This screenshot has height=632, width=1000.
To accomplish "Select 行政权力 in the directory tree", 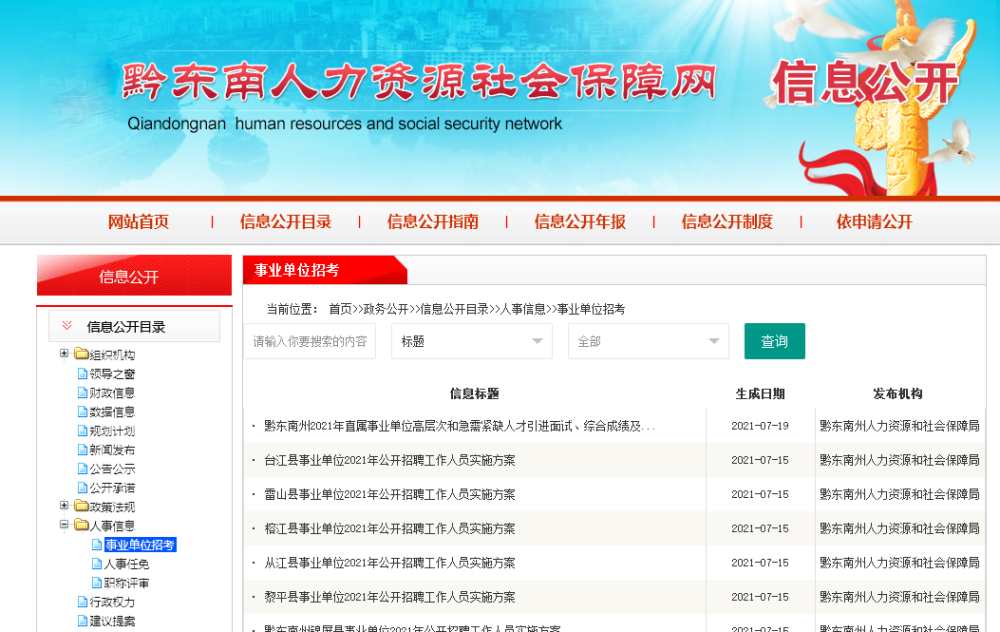I will pos(112,603).
